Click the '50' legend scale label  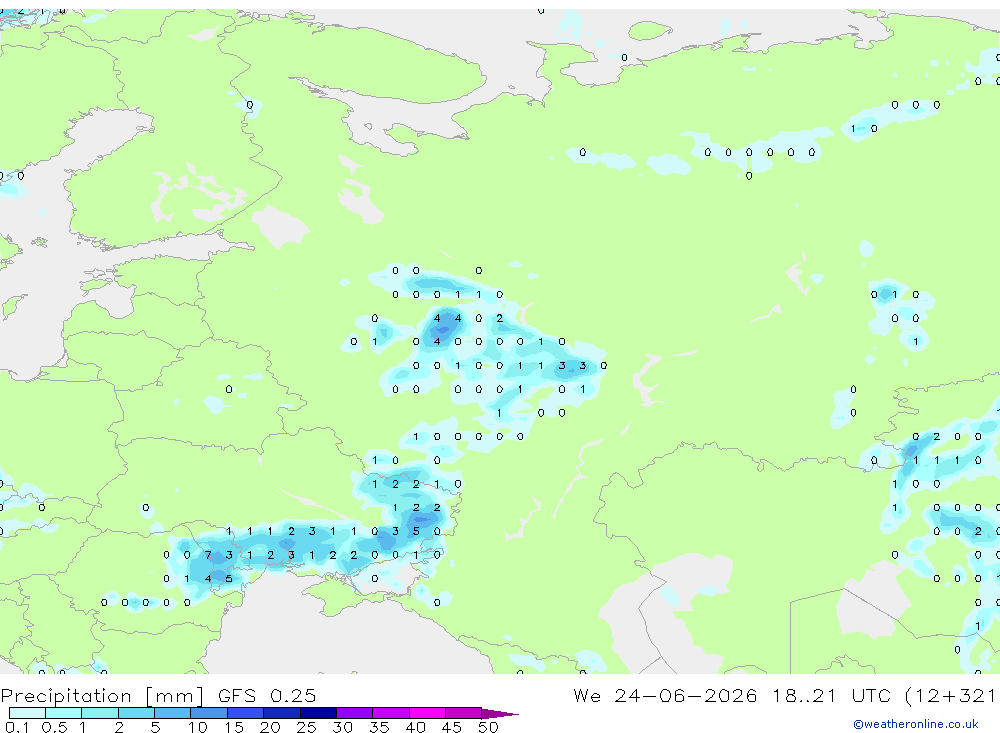click(489, 727)
